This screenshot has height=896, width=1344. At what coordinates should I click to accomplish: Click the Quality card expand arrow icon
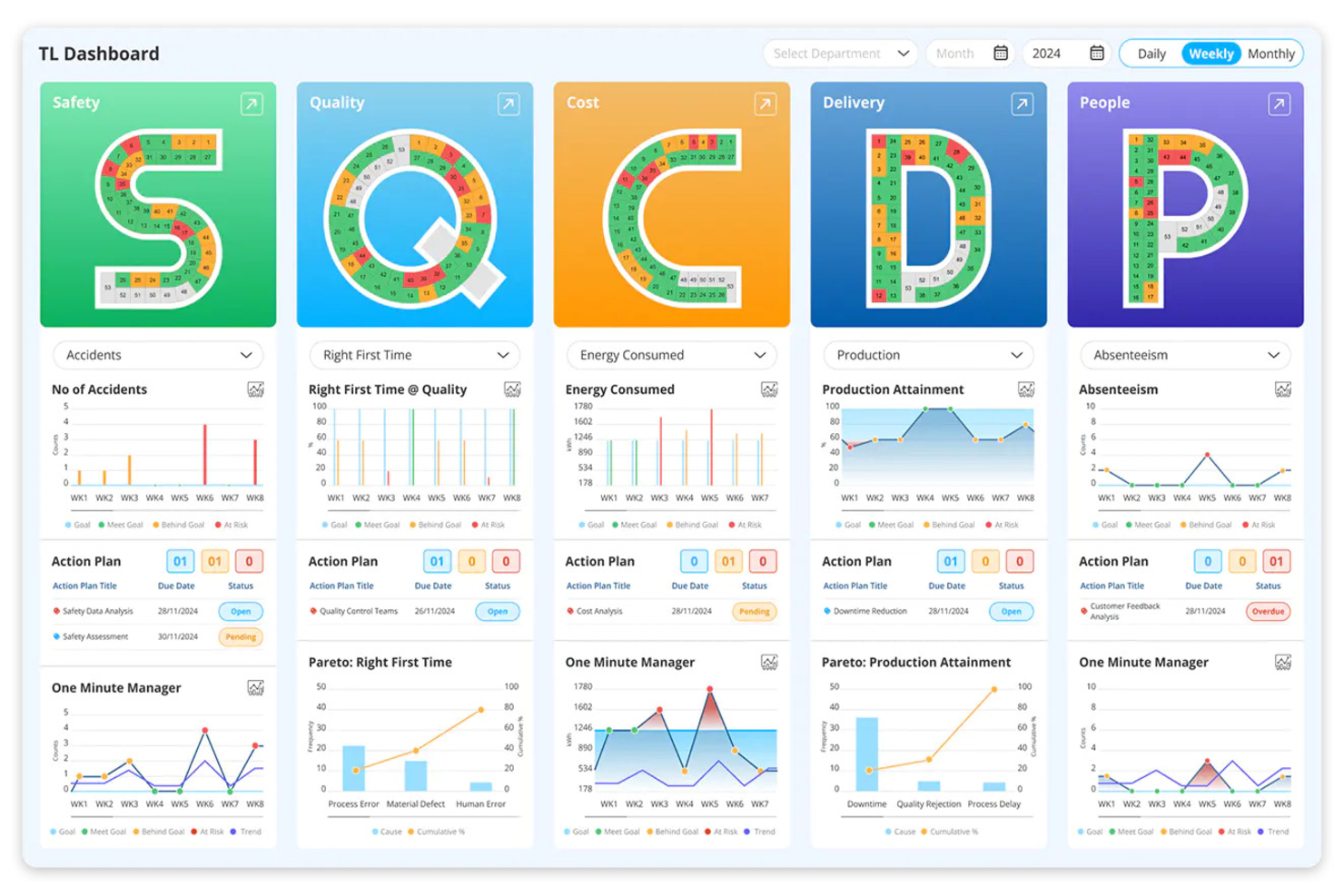coord(509,103)
